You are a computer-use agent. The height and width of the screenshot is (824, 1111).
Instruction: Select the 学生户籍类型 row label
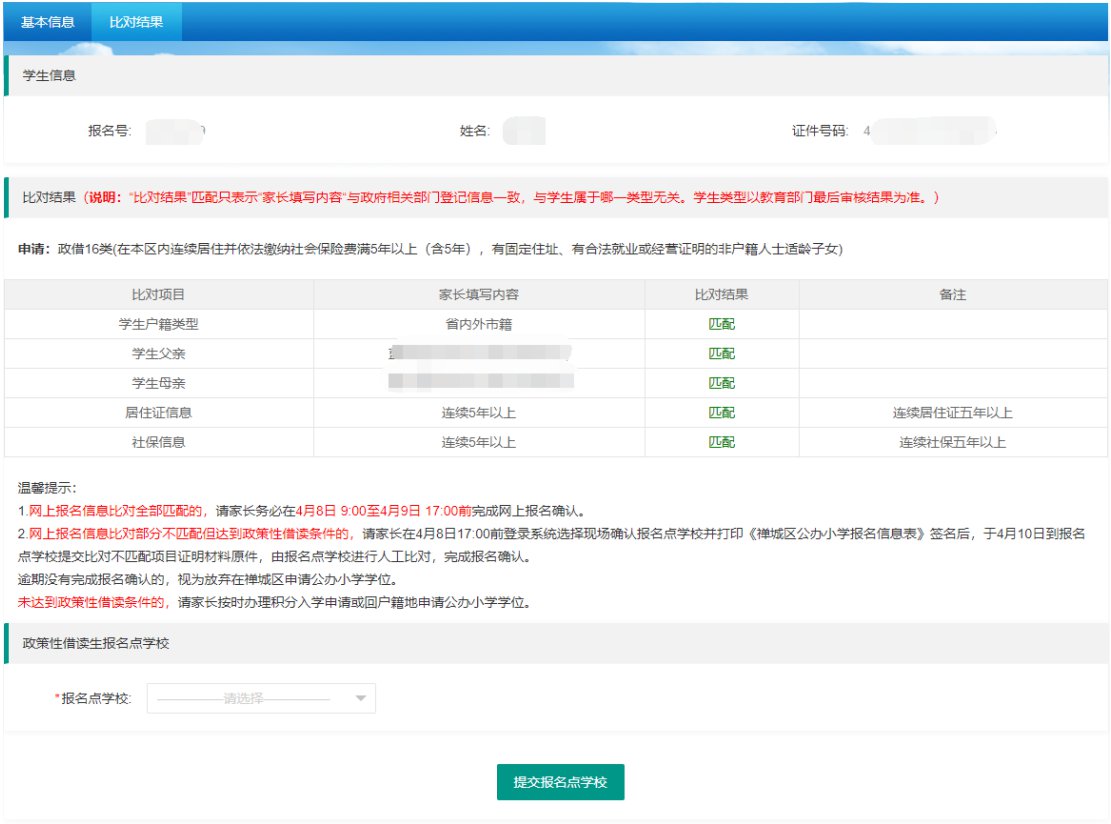(158, 324)
